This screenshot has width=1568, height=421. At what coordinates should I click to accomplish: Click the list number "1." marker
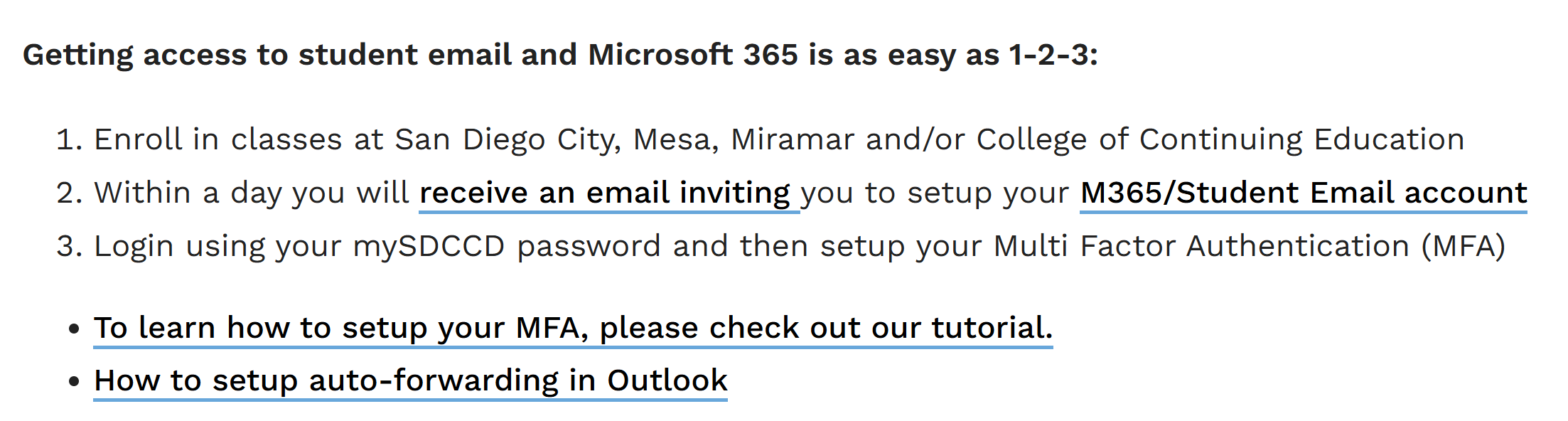tap(70, 139)
